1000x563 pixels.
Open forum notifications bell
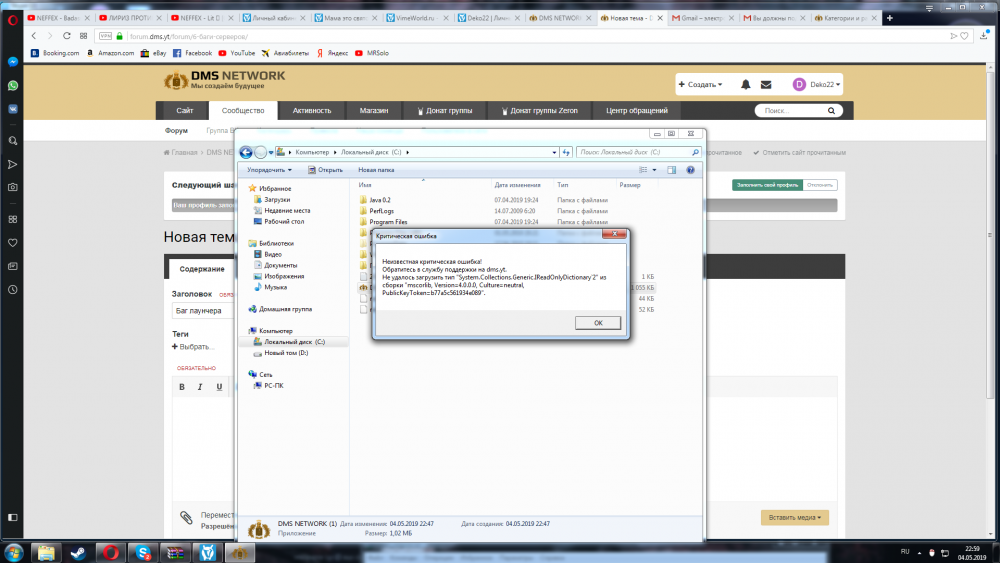coord(746,85)
